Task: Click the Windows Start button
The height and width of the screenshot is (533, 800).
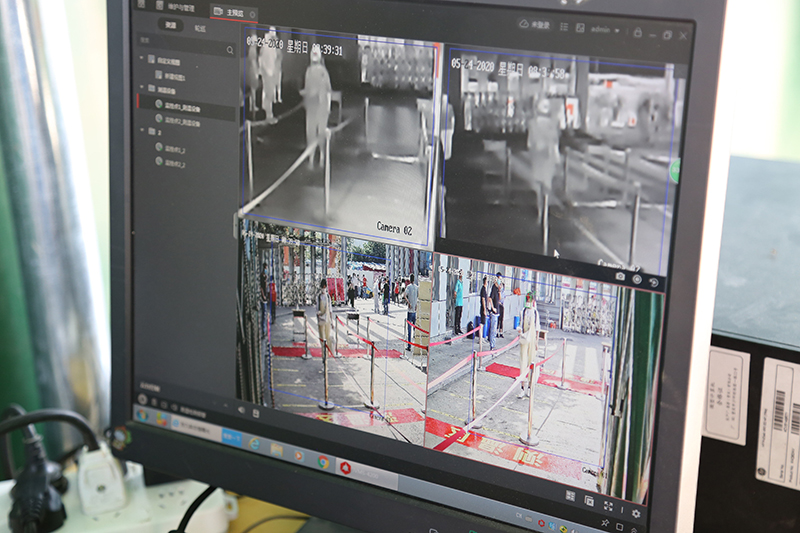Action: (142, 413)
